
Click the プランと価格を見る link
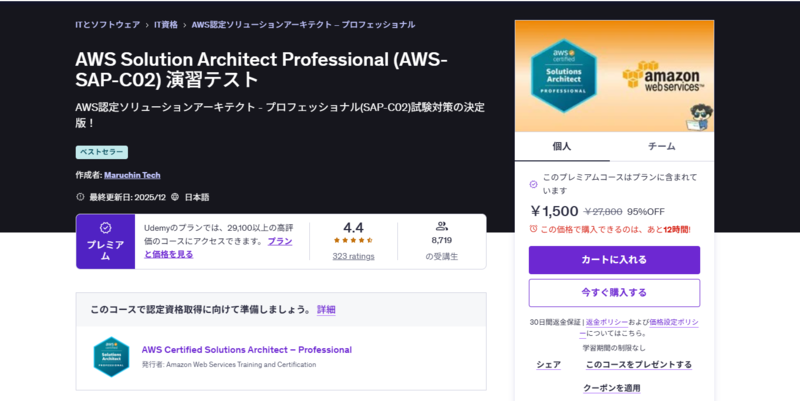tap(218, 247)
